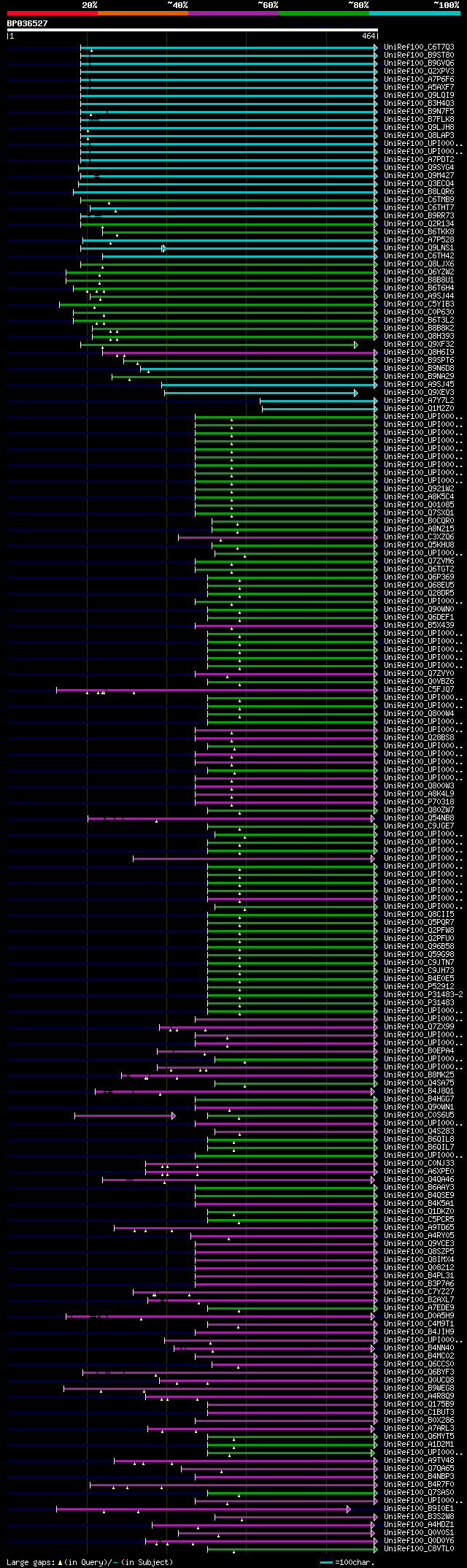Click hit label UniRef100_Q54NB8

pyautogui.click(x=419, y=818)
